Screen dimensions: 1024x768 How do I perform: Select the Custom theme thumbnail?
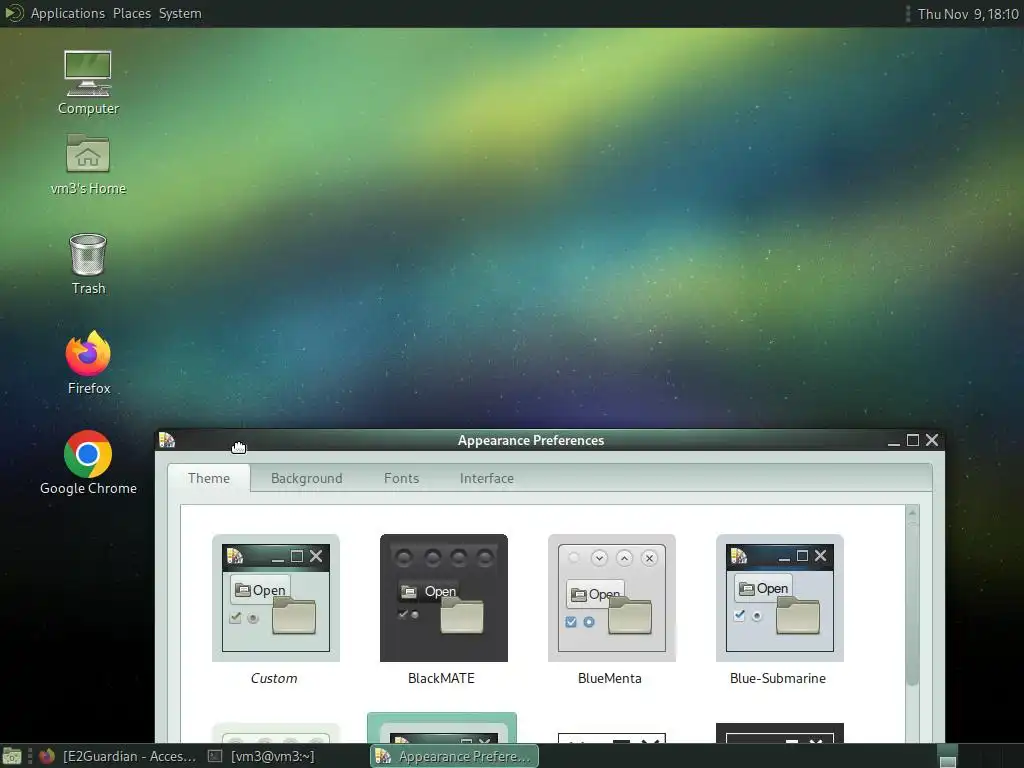(276, 598)
